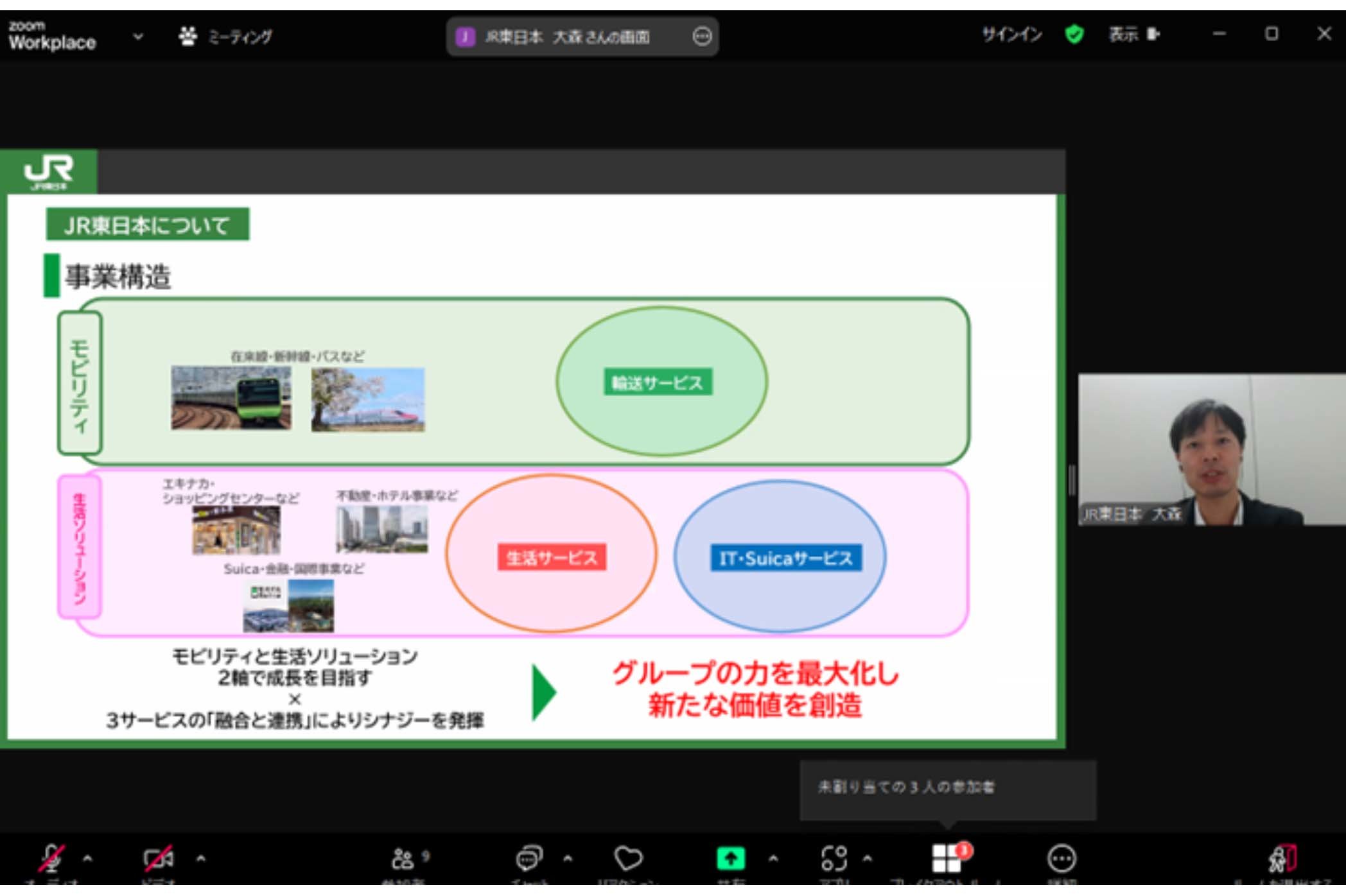This screenshot has height=896, width=1346.
Task: Open the apps icon
Action: pos(834,858)
